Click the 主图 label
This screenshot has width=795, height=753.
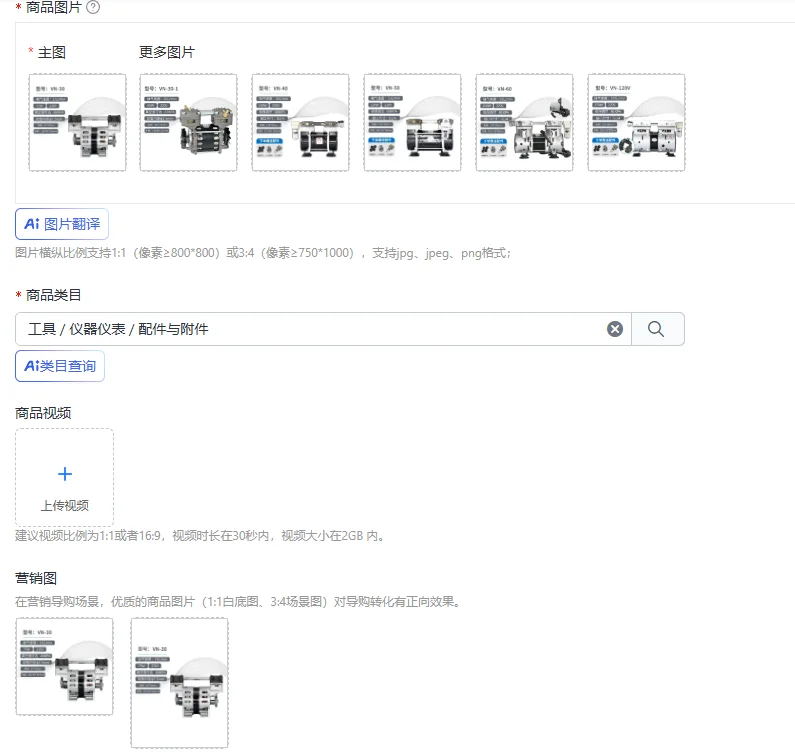pyautogui.click(x=52, y=52)
